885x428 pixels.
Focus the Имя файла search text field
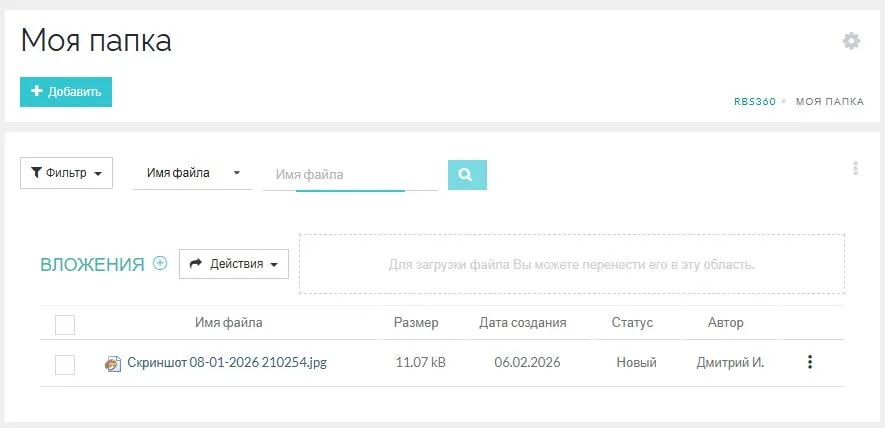350,174
